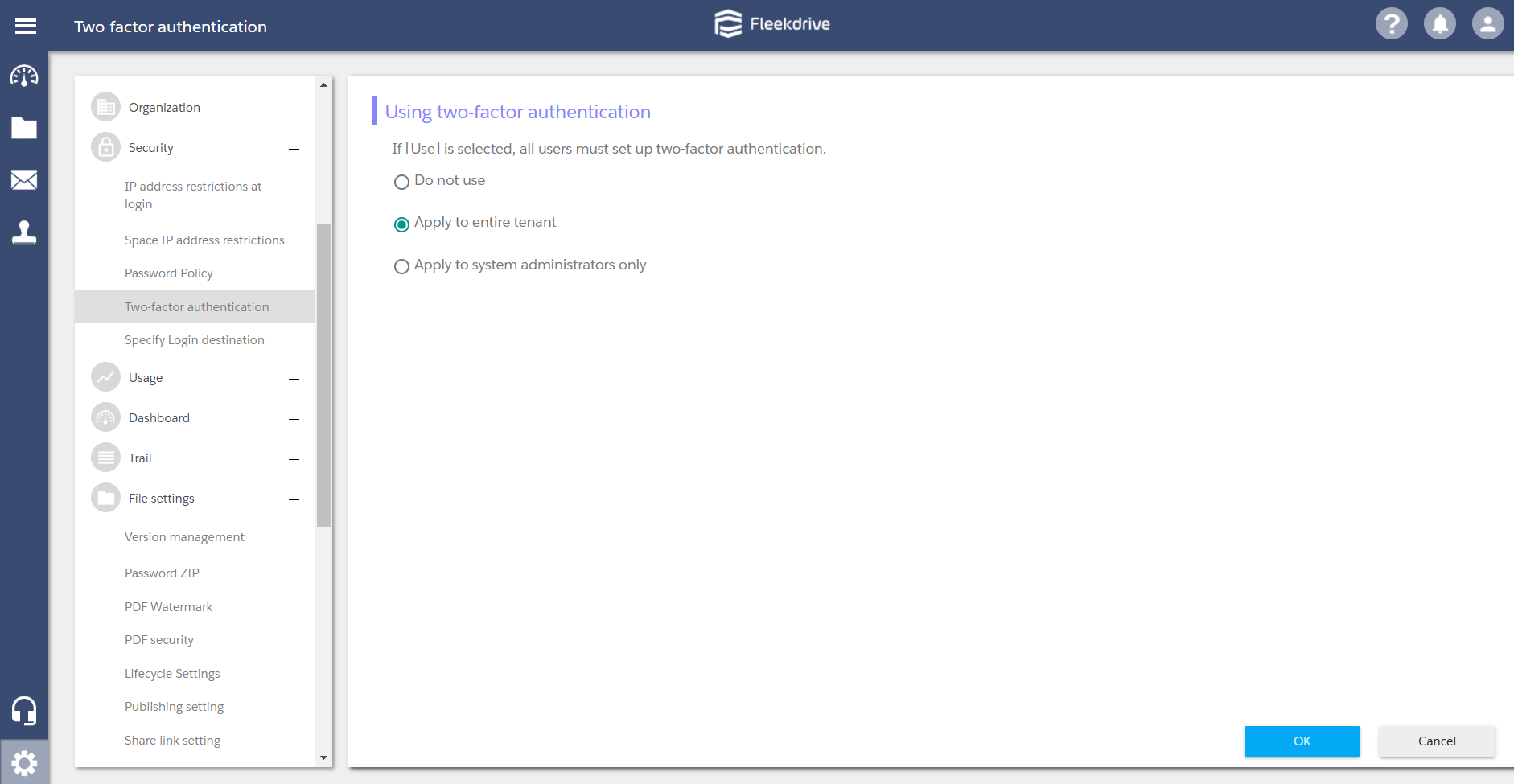Open the mail envelope icon in left rail
The height and width of the screenshot is (784, 1514).
click(x=24, y=180)
